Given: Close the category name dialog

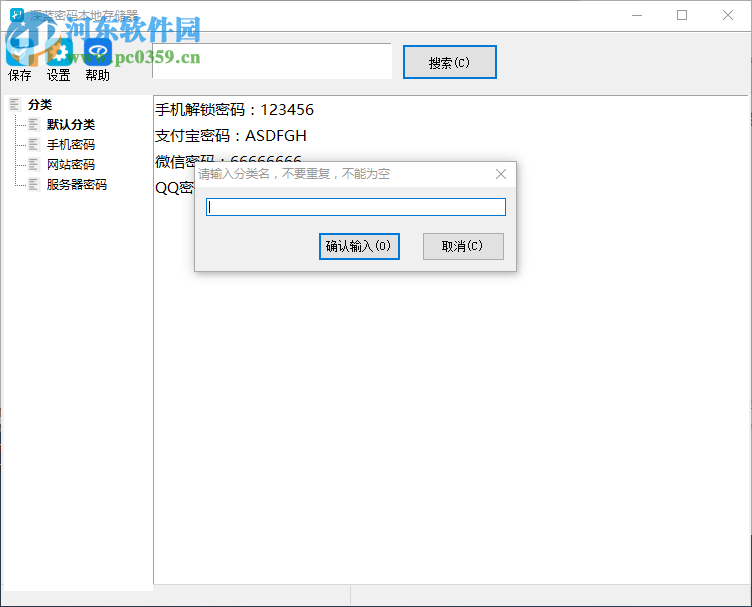Looking at the screenshot, I should click(501, 174).
